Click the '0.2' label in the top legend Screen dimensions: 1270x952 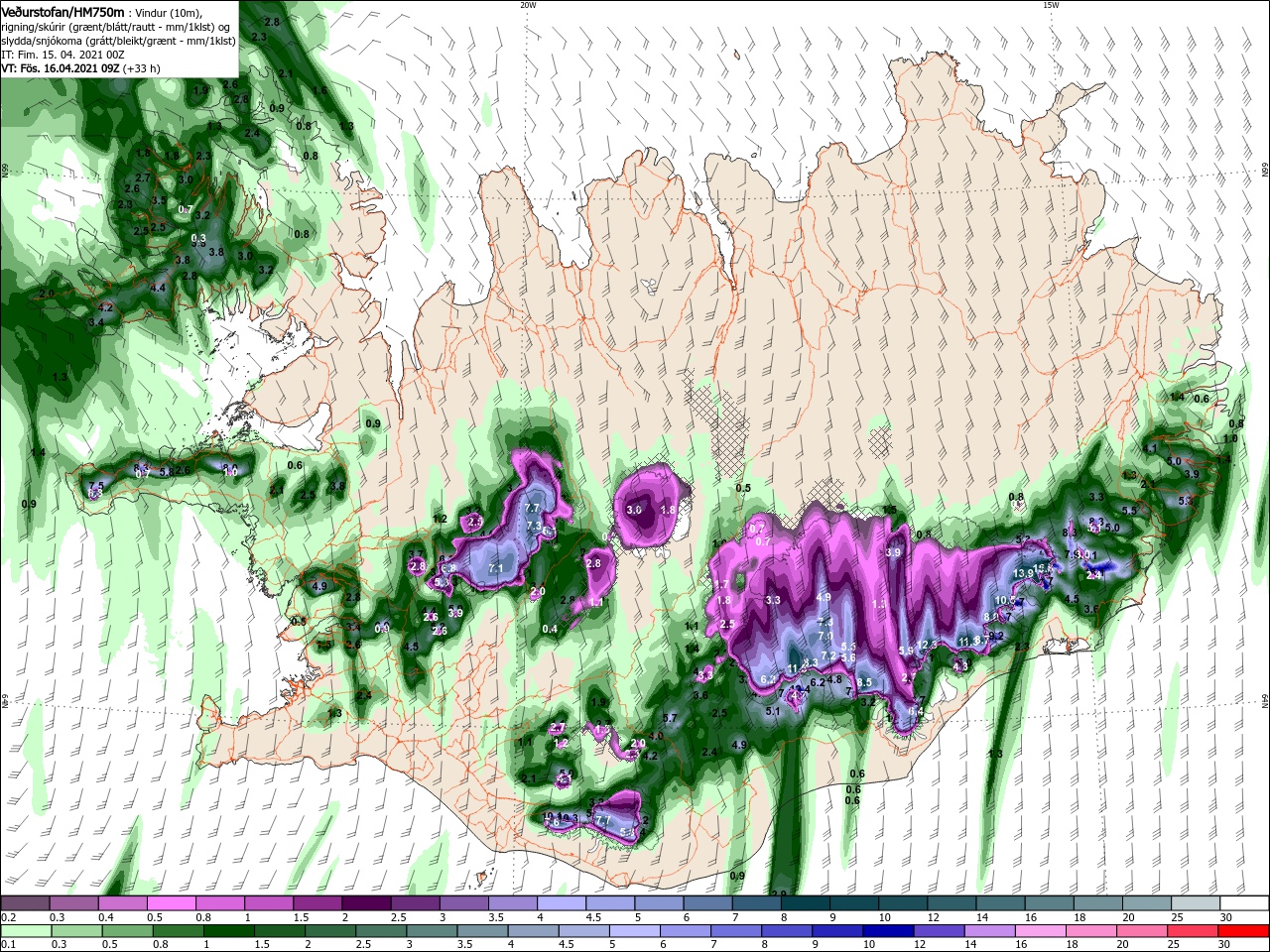(8, 917)
